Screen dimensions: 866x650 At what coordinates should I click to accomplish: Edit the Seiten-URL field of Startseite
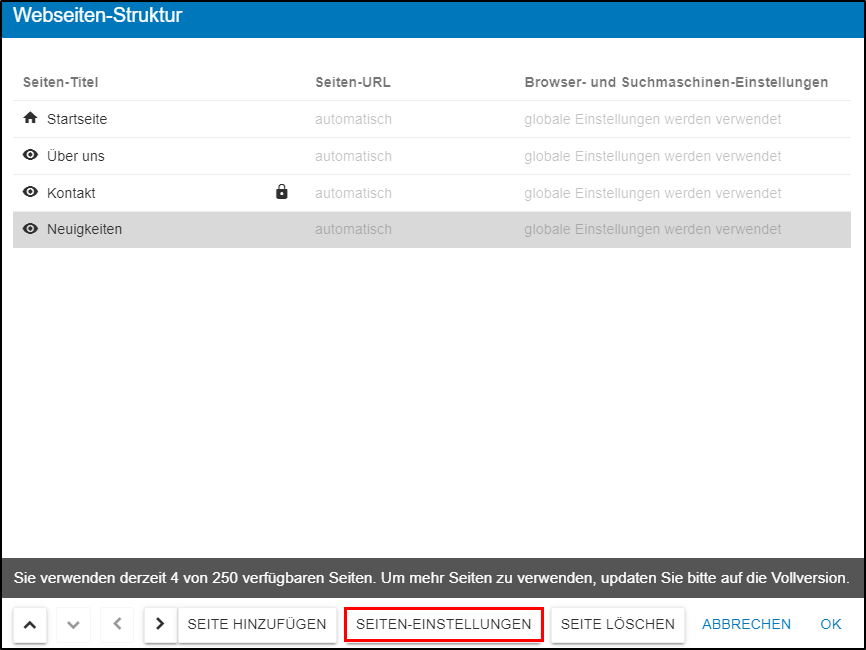(353, 119)
